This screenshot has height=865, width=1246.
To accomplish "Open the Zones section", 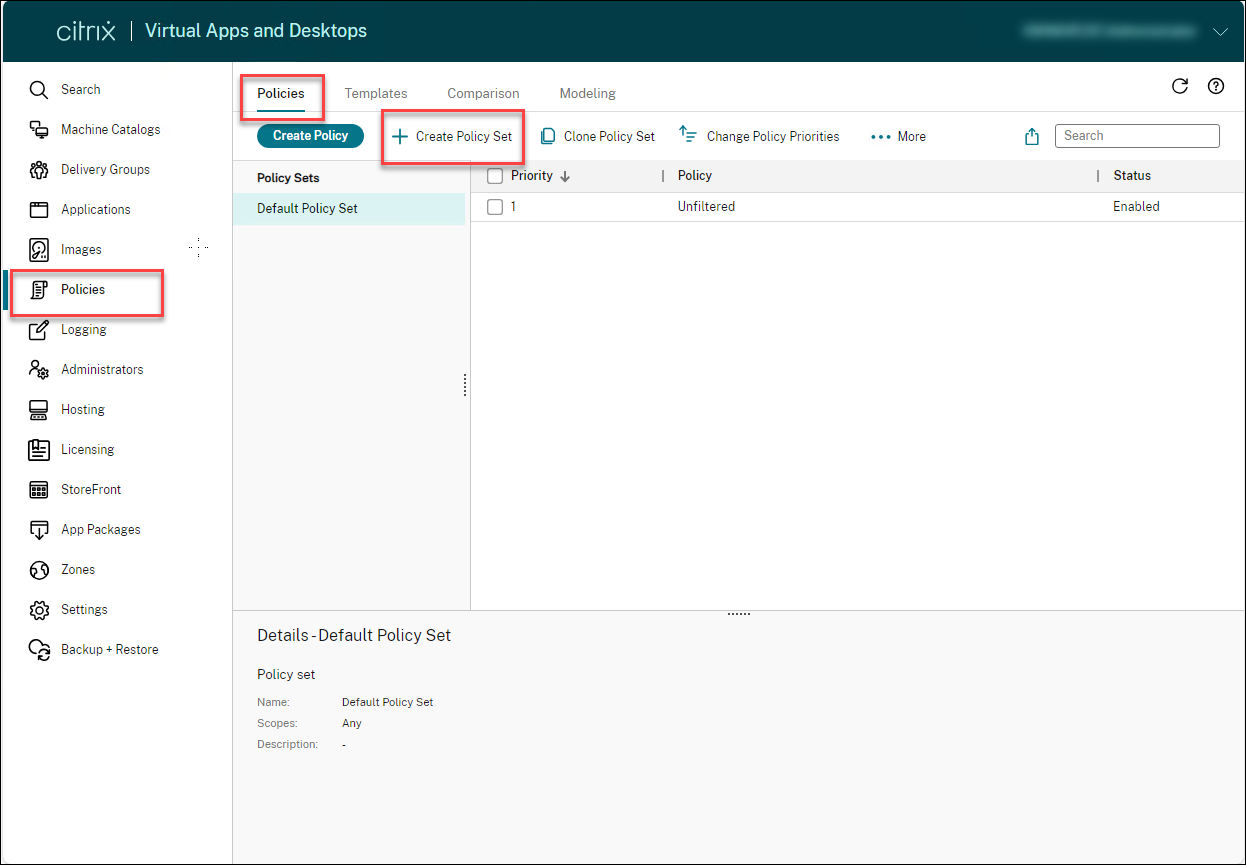I will tap(77, 569).
